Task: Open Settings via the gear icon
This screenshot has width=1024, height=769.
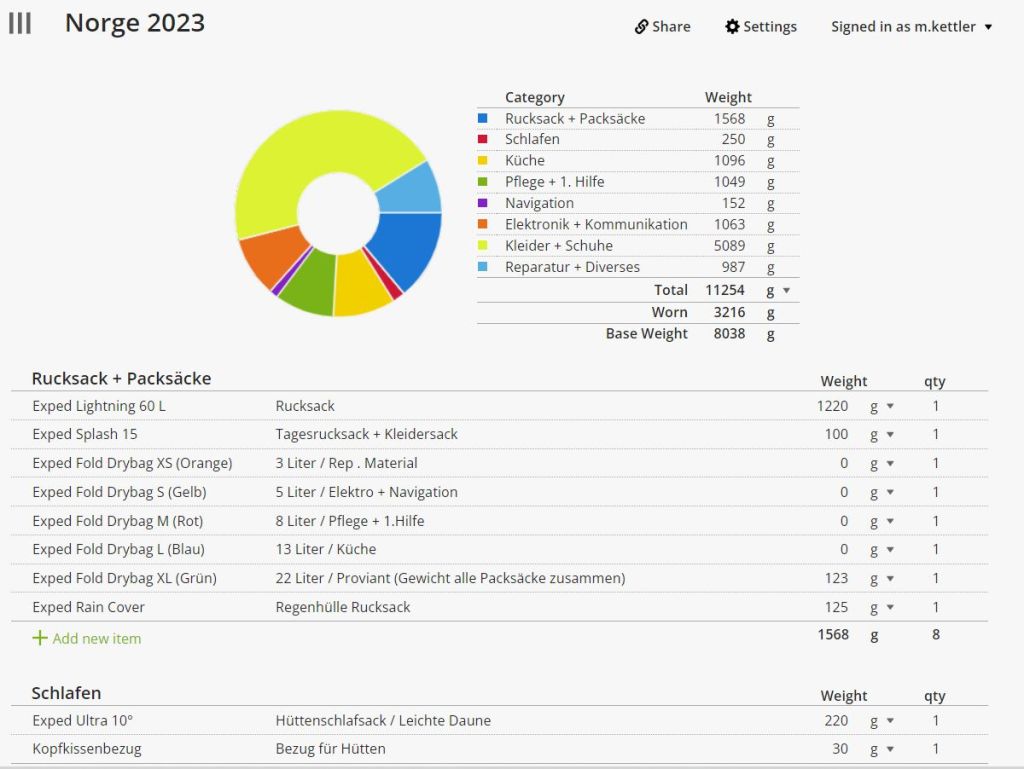Action: pos(732,27)
